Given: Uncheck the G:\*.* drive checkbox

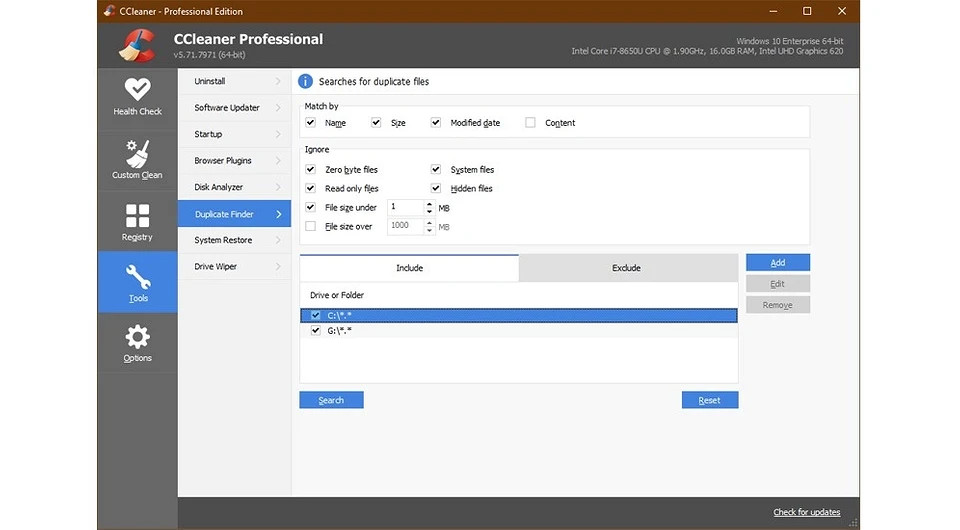Looking at the screenshot, I should [x=316, y=330].
